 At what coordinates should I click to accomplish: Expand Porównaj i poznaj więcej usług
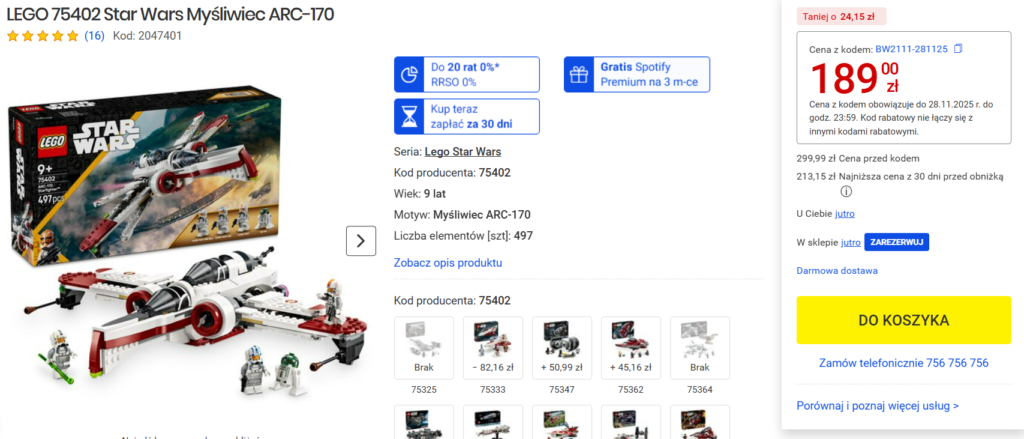(x=878, y=406)
